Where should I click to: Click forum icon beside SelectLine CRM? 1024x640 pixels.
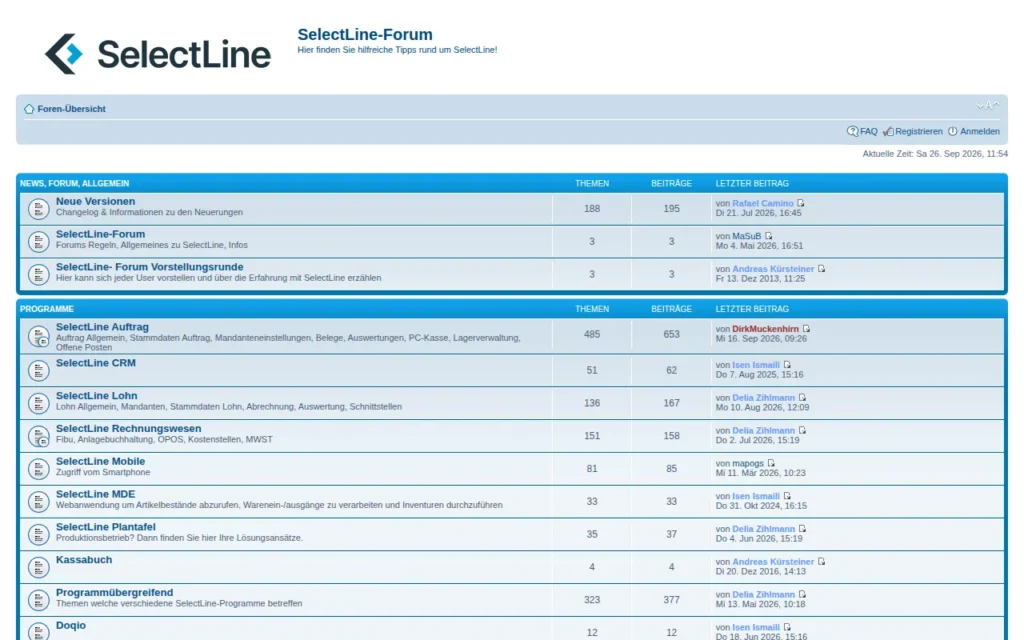[39, 370]
